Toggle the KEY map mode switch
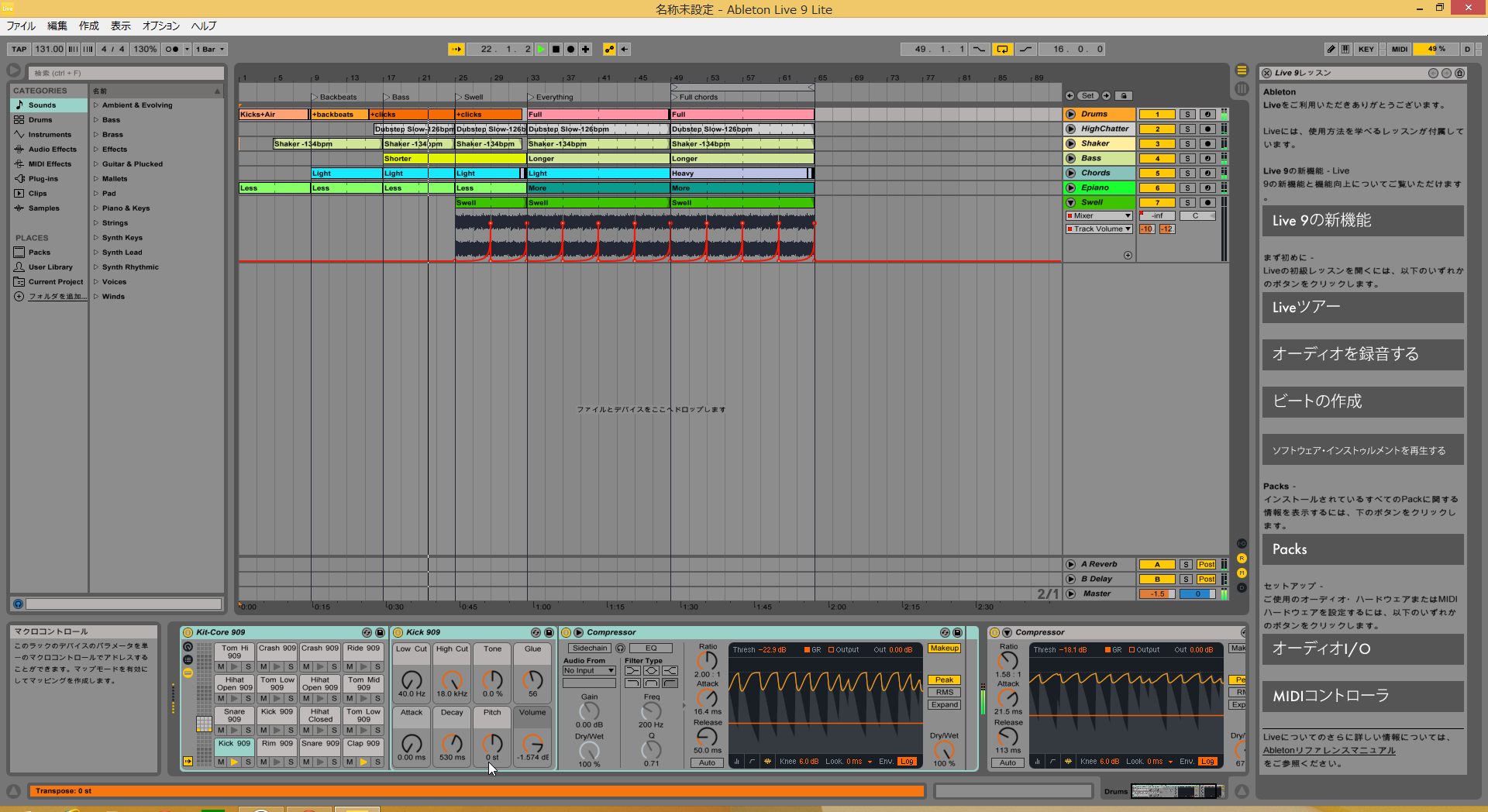 click(1366, 49)
